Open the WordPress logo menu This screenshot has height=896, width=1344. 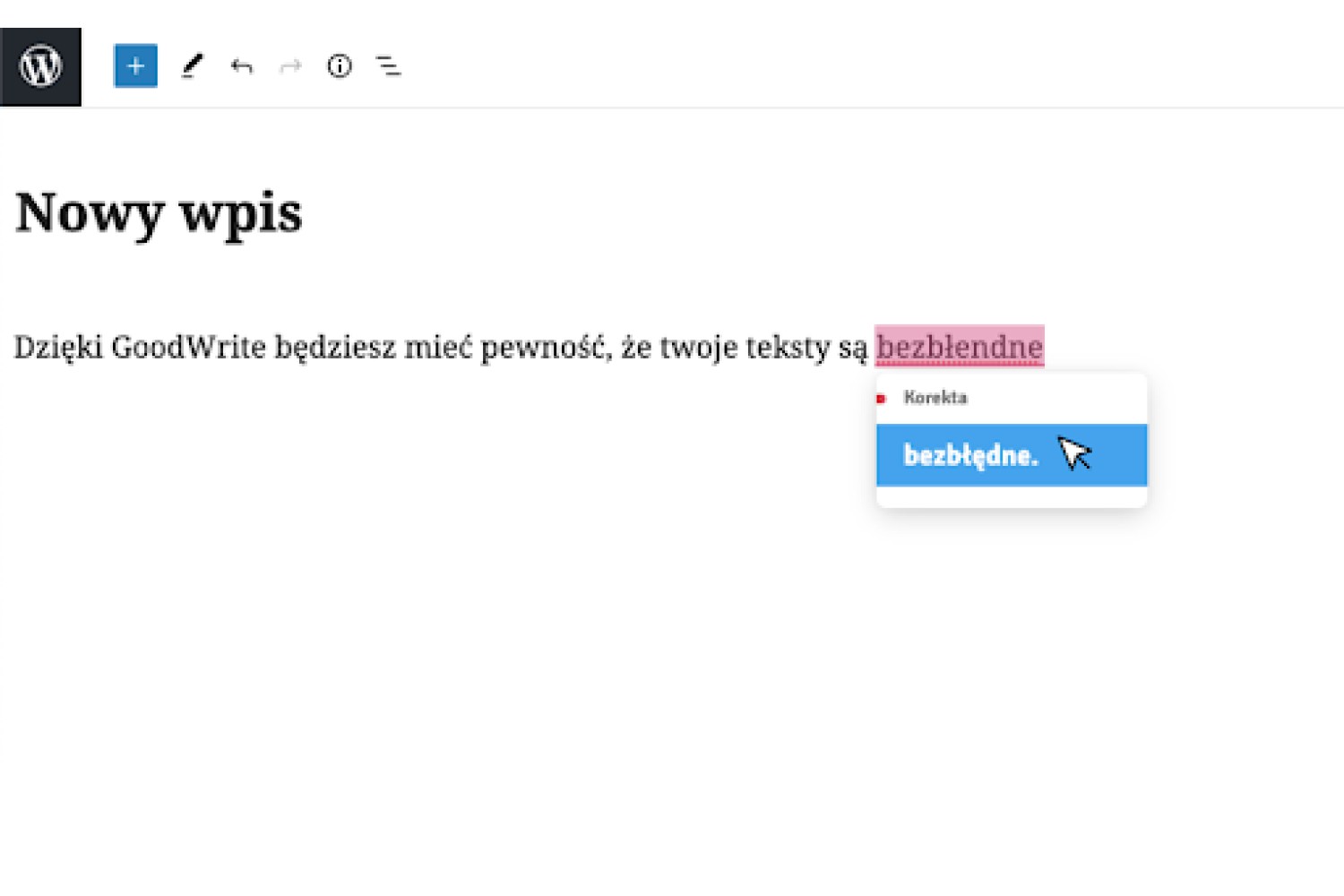[x=40, y=66]
